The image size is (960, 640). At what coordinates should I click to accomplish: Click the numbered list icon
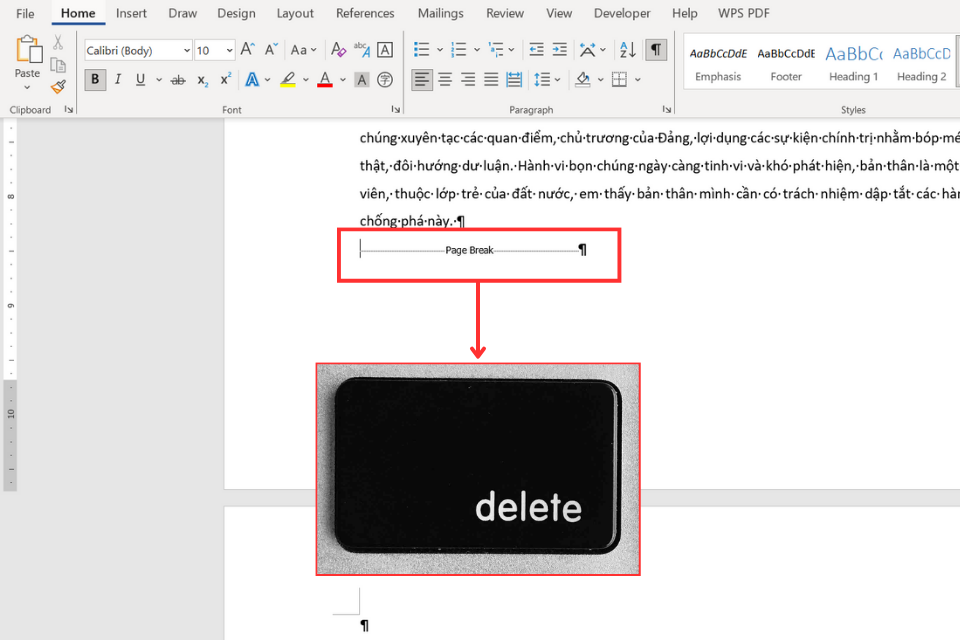click(x=458, y=50)
